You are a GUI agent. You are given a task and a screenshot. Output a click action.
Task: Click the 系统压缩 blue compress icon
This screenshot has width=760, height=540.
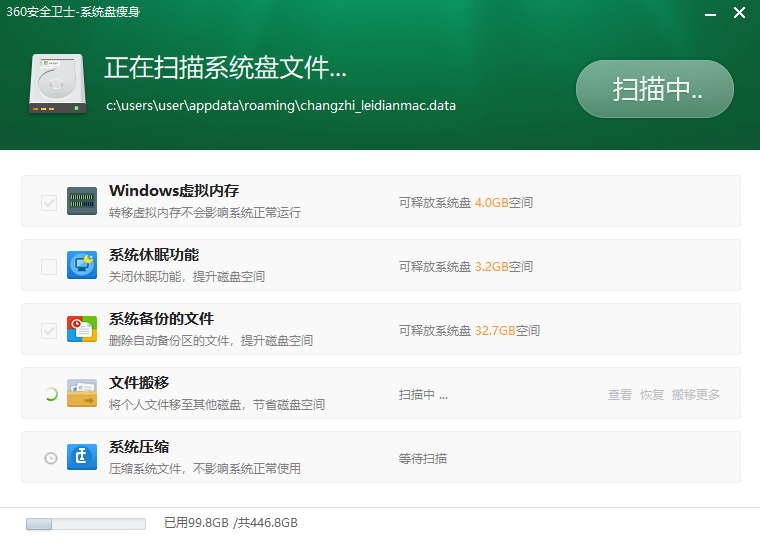tap(82, 458)
